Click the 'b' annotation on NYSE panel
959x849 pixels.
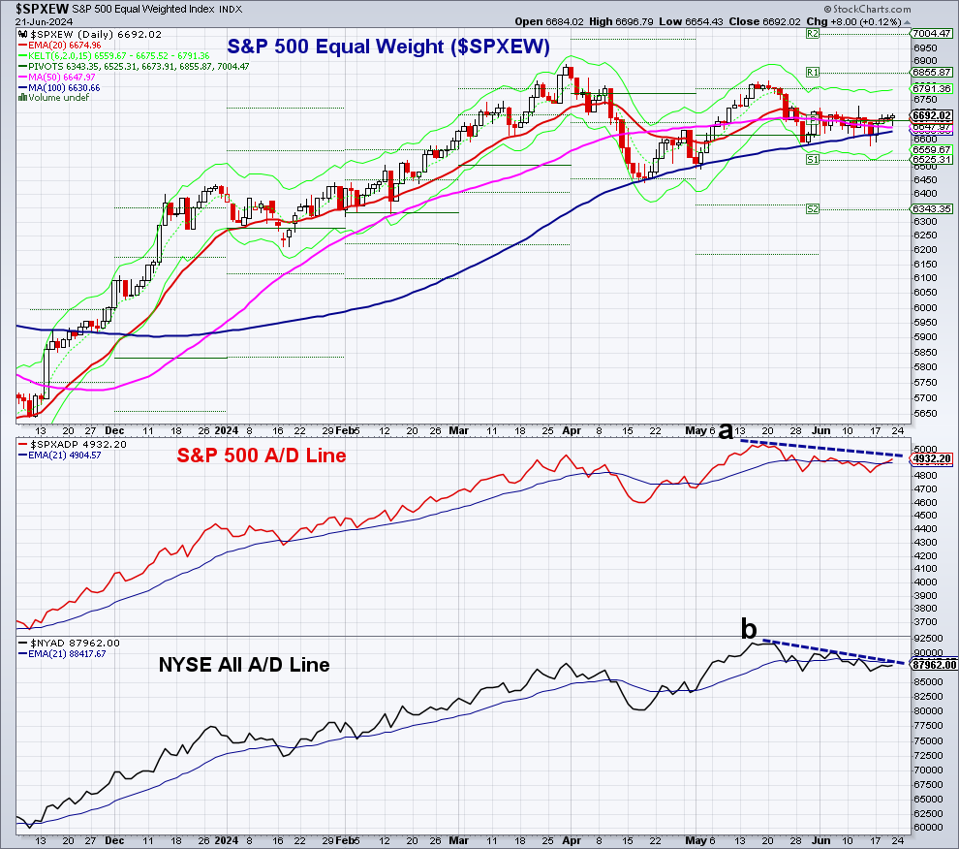point(748,629)
